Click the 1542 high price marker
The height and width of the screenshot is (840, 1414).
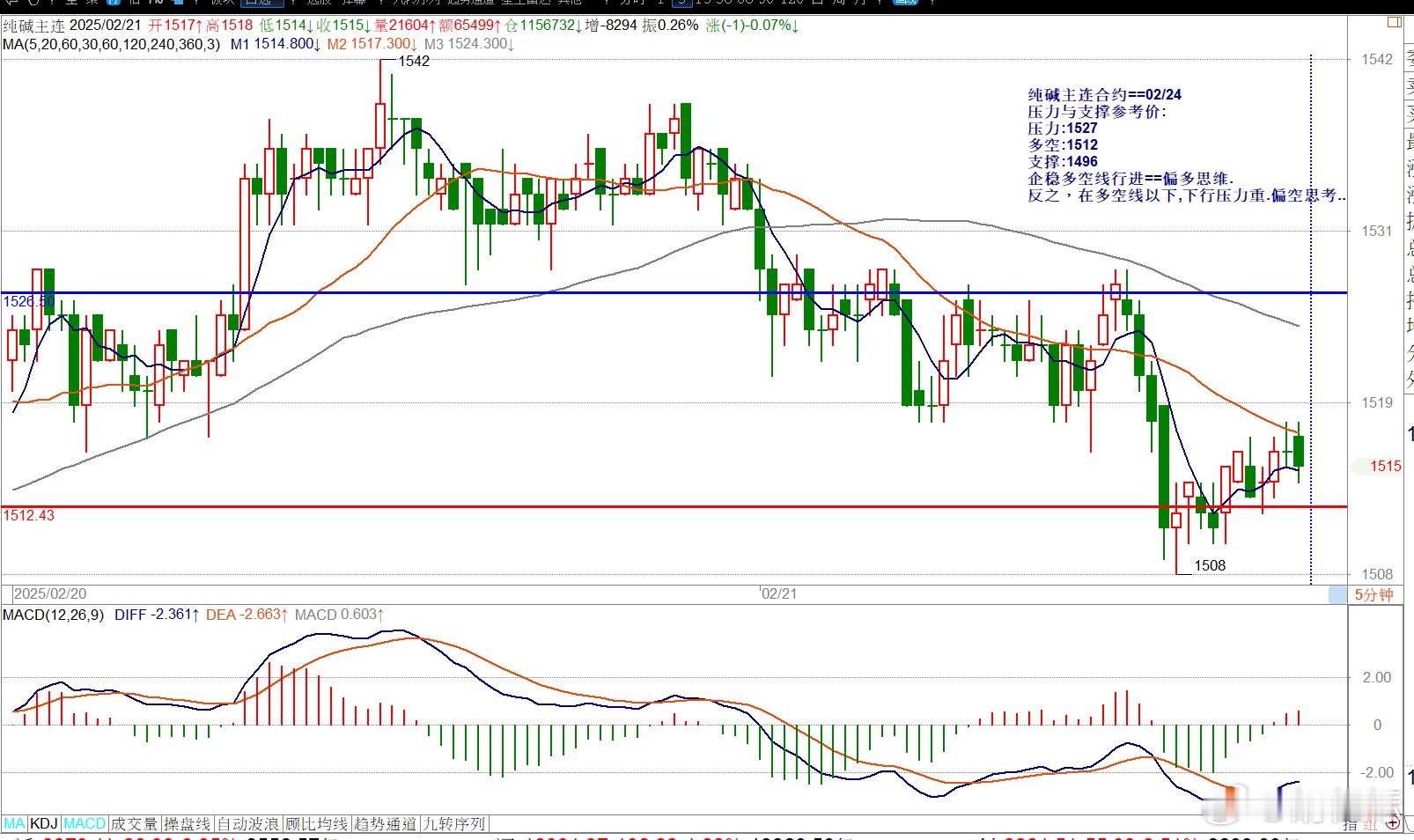point(414,61)
